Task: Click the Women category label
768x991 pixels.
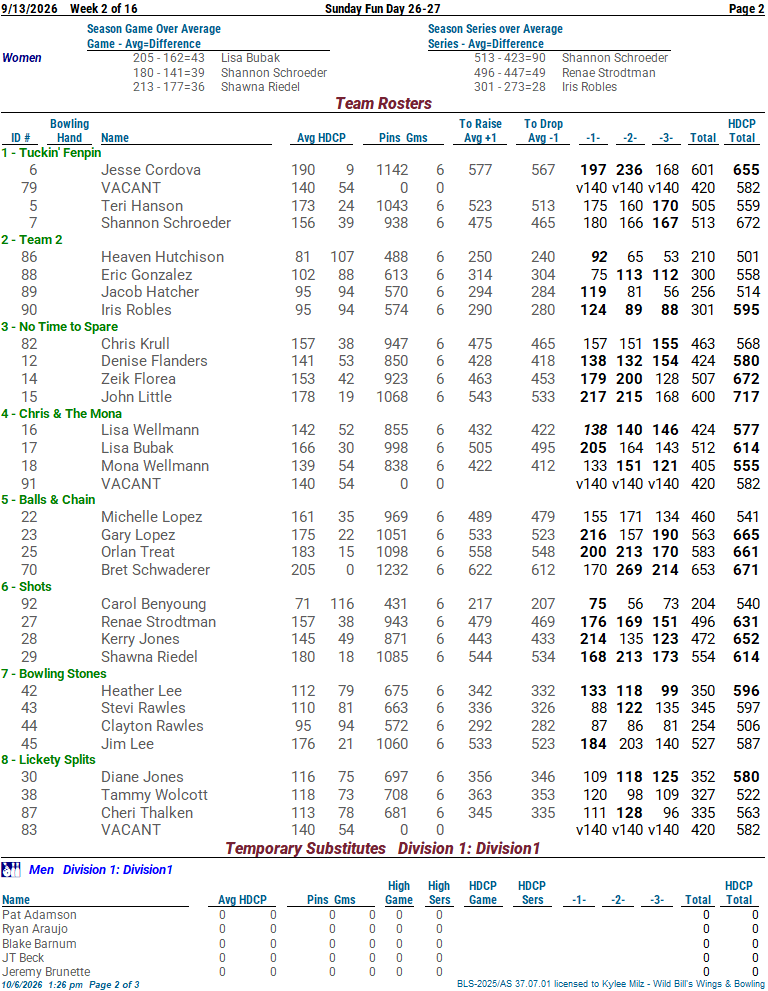Action: (x=22, y=58)
